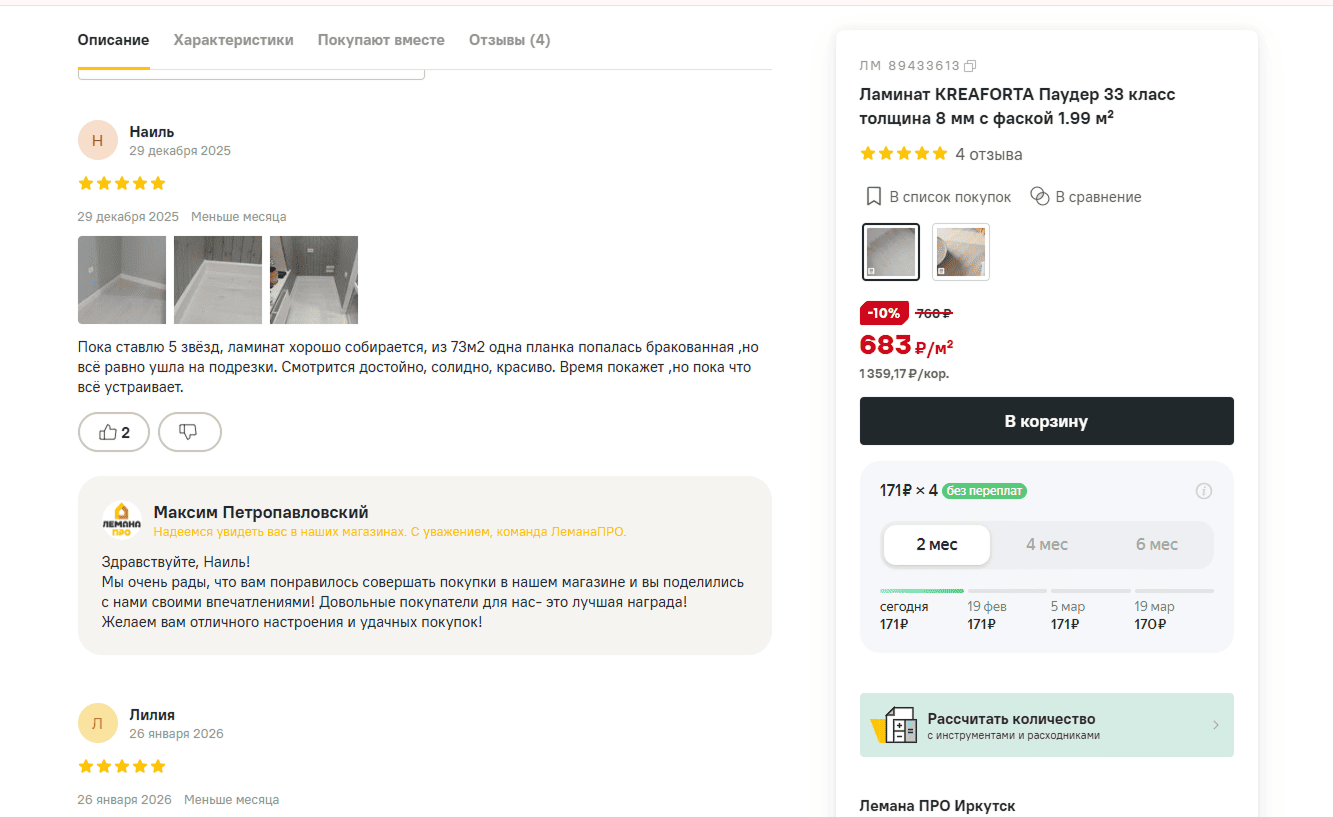Open the installment info icon

tap(1204, 491)
